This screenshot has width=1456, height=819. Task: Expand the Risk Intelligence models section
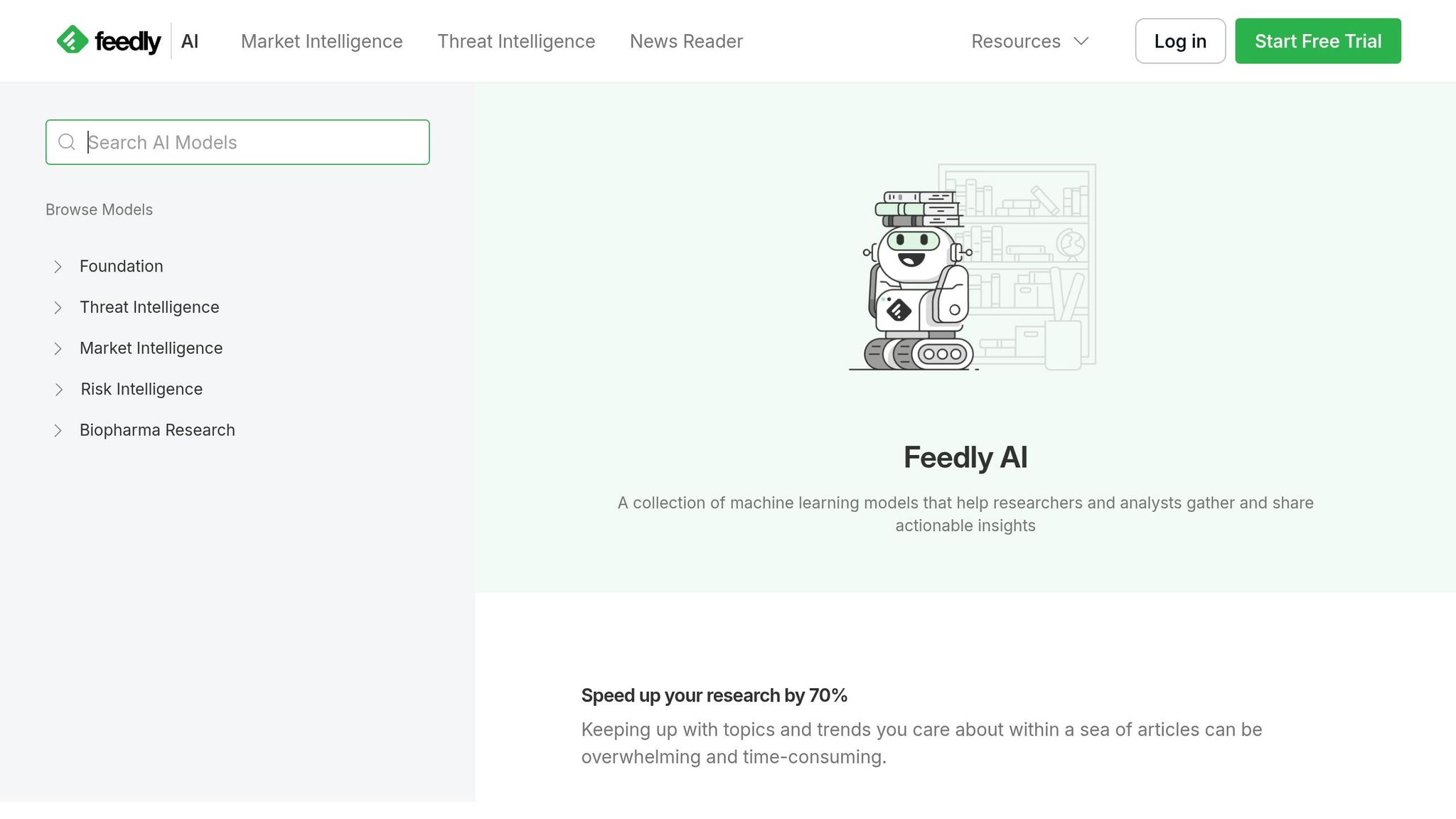click(141, 389)
